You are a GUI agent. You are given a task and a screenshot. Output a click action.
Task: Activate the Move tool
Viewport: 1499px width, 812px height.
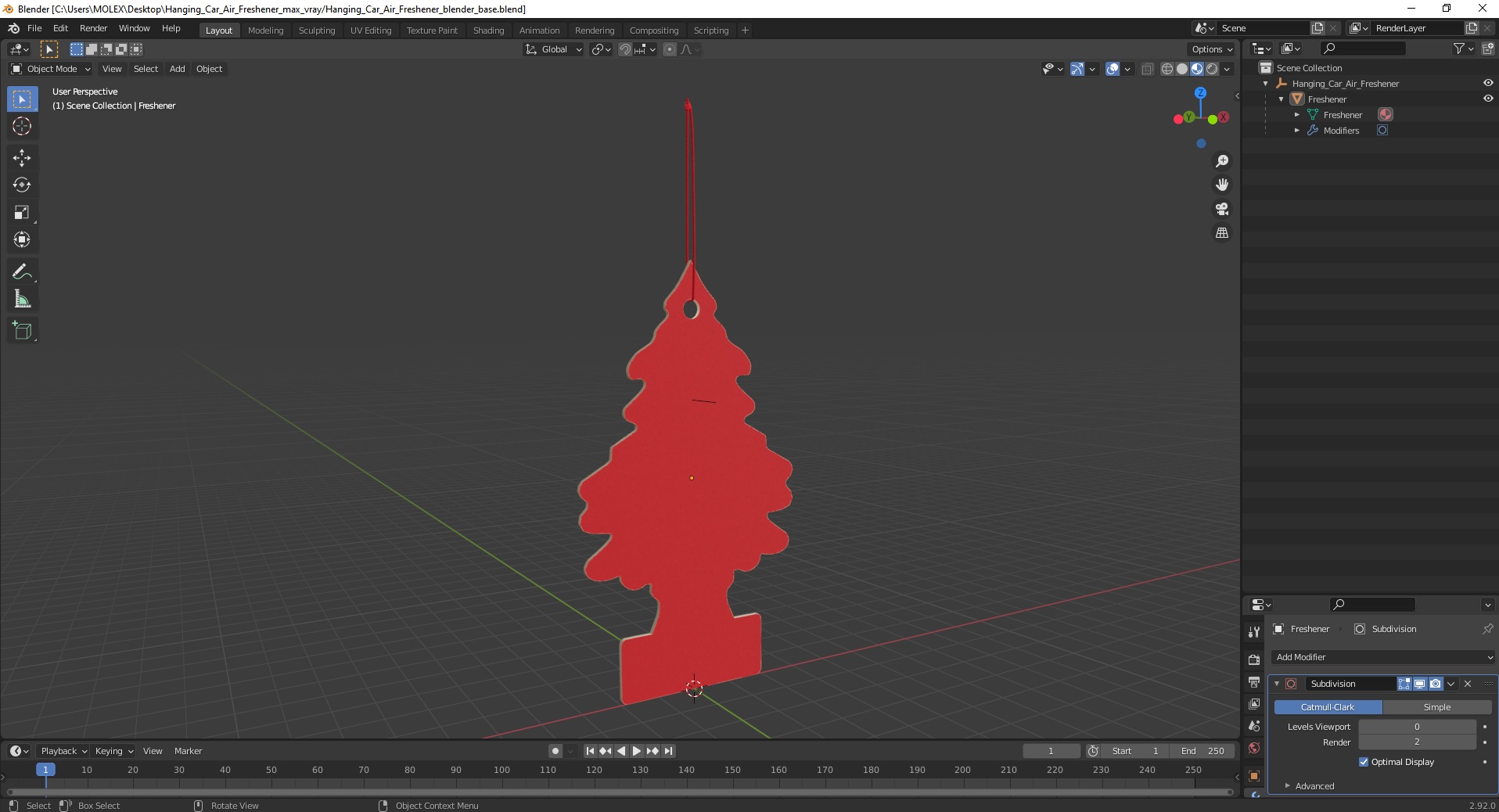(22, 157)
